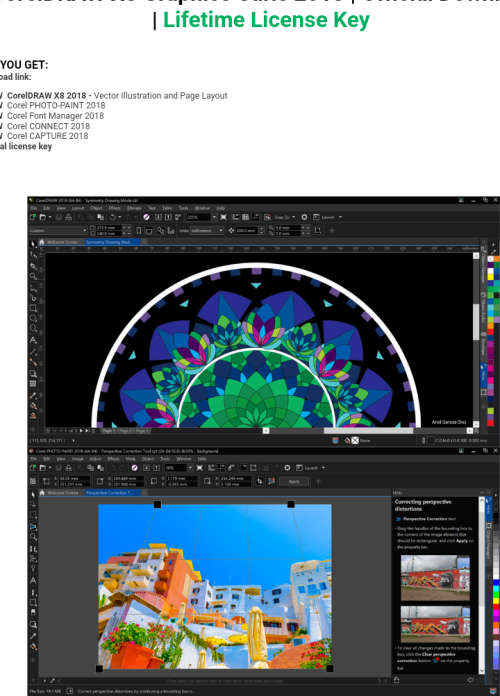The width and height of the screenshot is (500, 696).
Task: Click the Lifetime License Key heading
Action: coord(266,20)
